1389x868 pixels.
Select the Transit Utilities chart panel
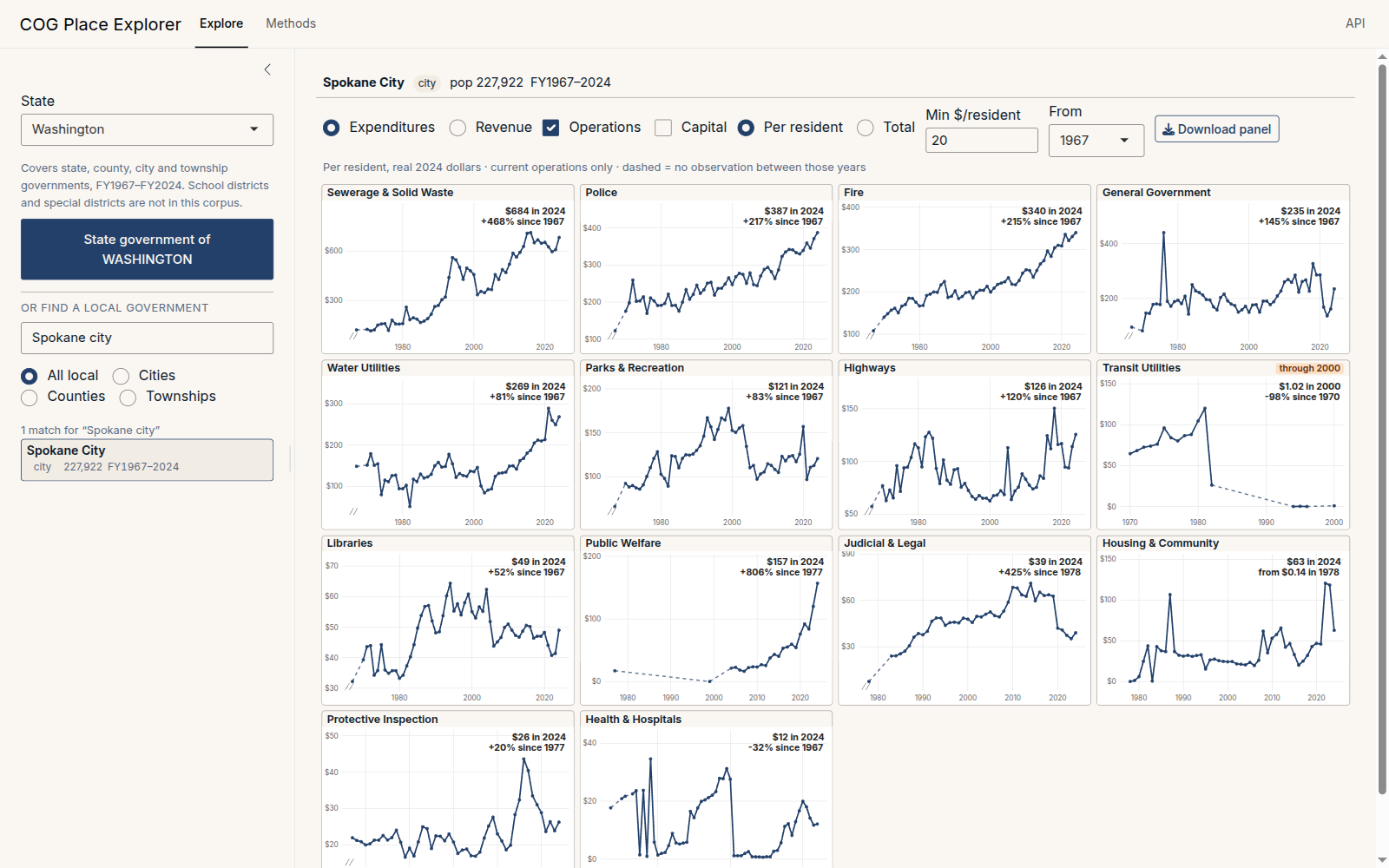click(1223, 444)
